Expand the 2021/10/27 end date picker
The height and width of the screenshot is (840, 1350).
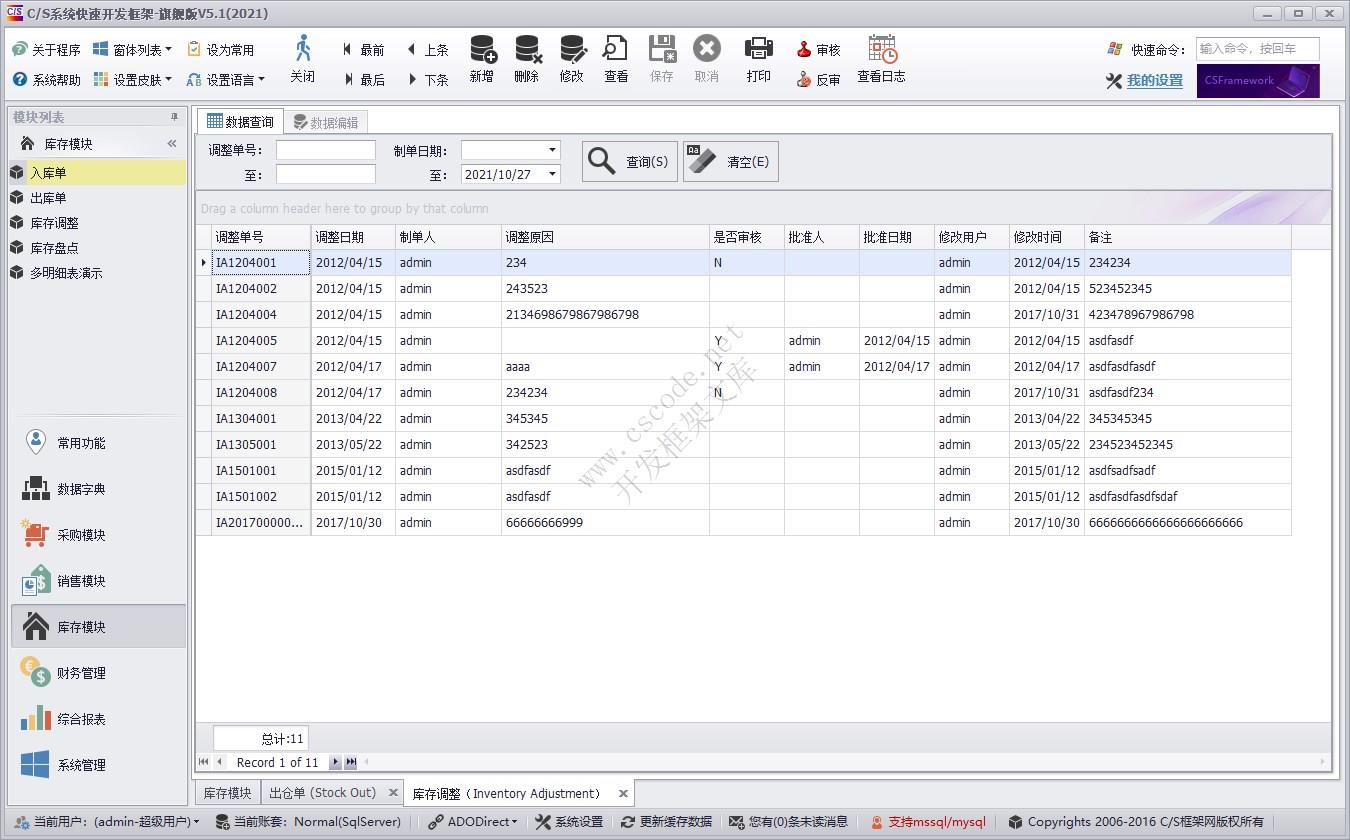pos(552,174)
